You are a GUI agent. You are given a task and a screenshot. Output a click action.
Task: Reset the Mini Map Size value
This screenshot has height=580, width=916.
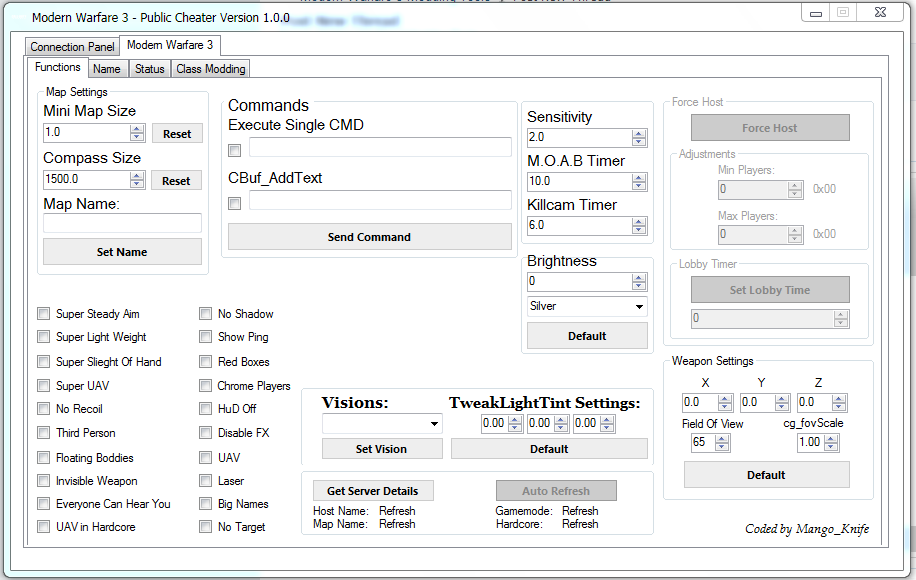point(177,134)
